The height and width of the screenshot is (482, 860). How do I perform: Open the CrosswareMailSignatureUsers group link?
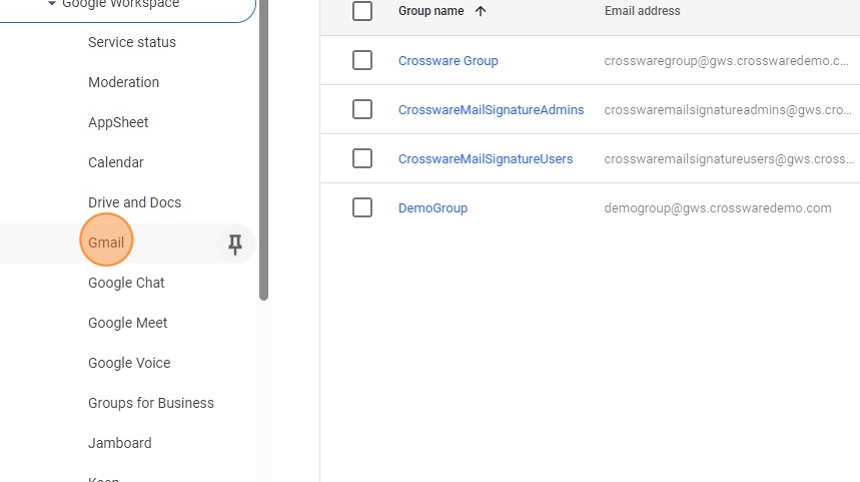[x=485, y=159]
